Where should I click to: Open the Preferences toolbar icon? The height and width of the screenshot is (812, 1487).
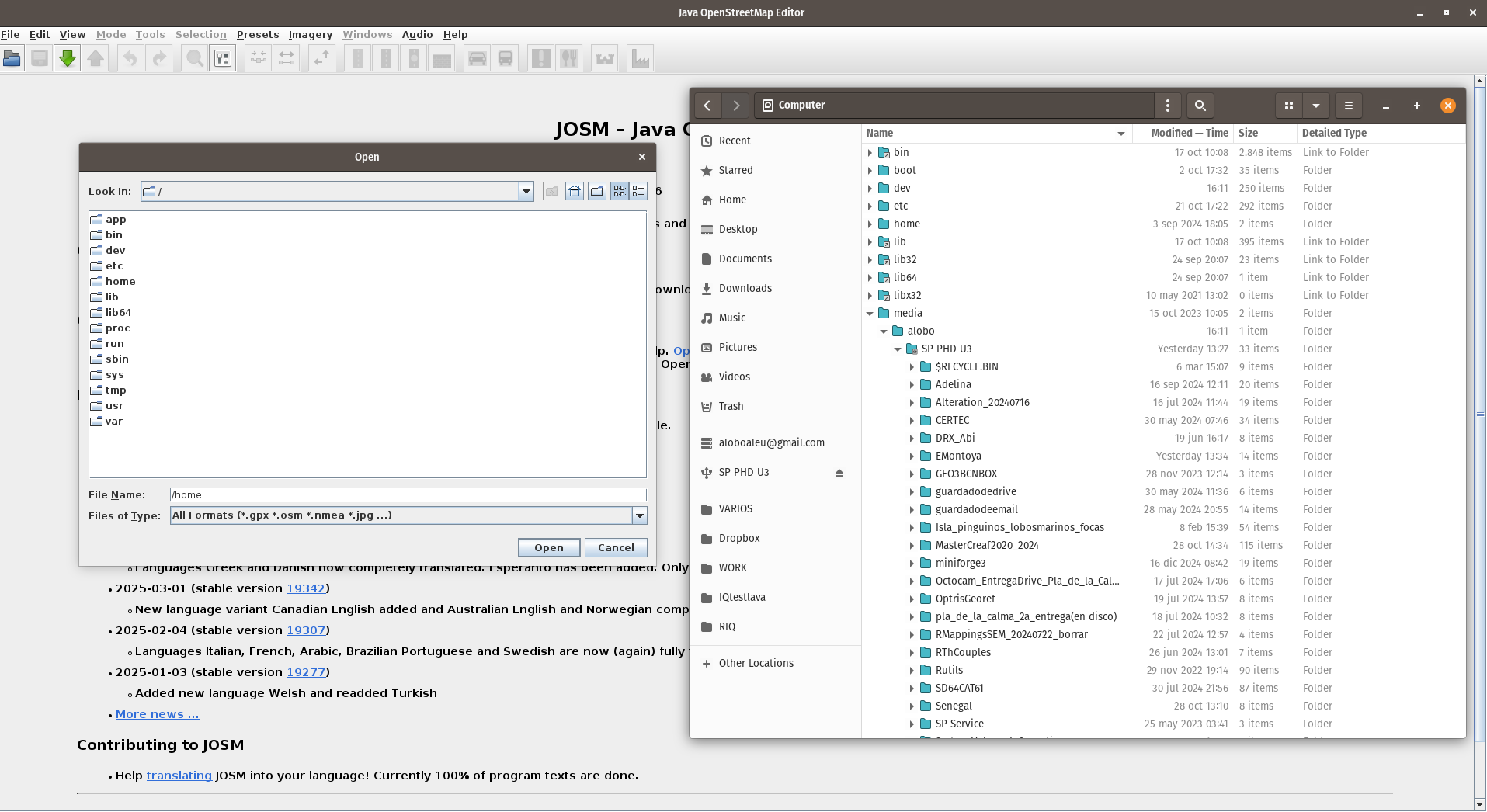click(223, 58)
